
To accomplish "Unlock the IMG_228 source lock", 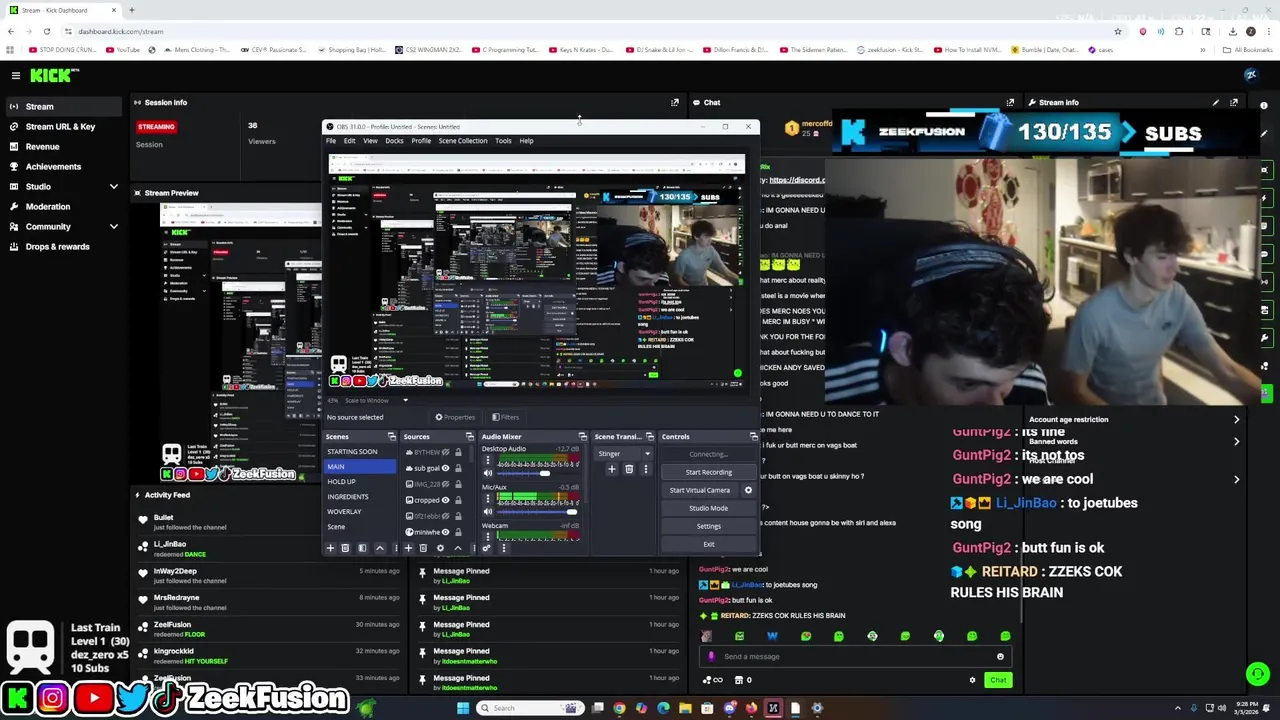I will click(458, 484).
